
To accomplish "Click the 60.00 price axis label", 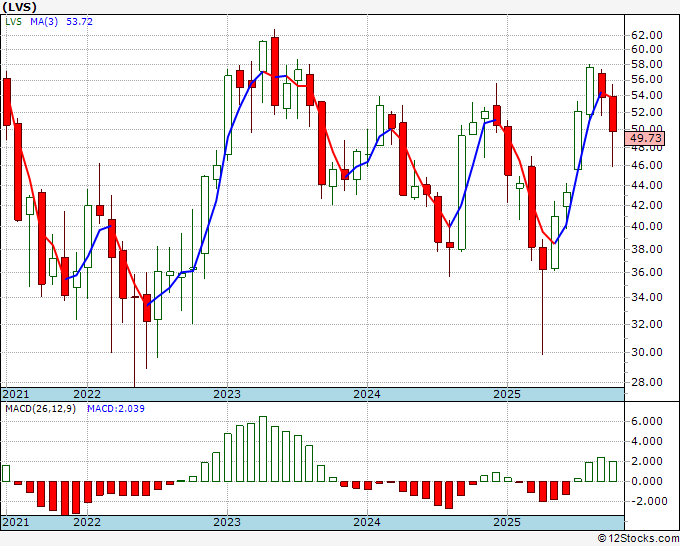I will (647, 49).
